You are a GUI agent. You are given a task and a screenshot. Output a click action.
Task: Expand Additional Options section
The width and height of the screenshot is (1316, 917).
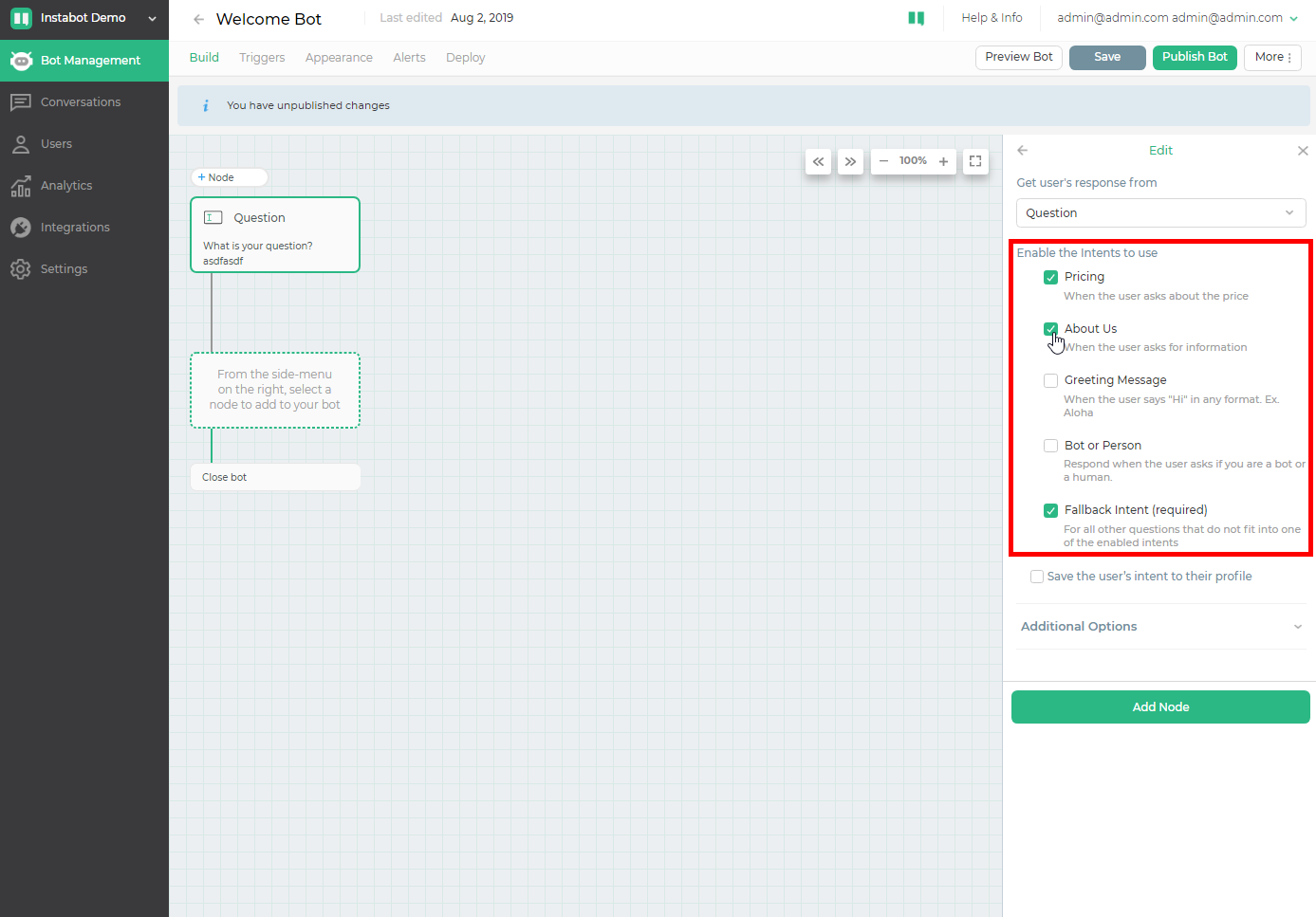[1160, 627]
